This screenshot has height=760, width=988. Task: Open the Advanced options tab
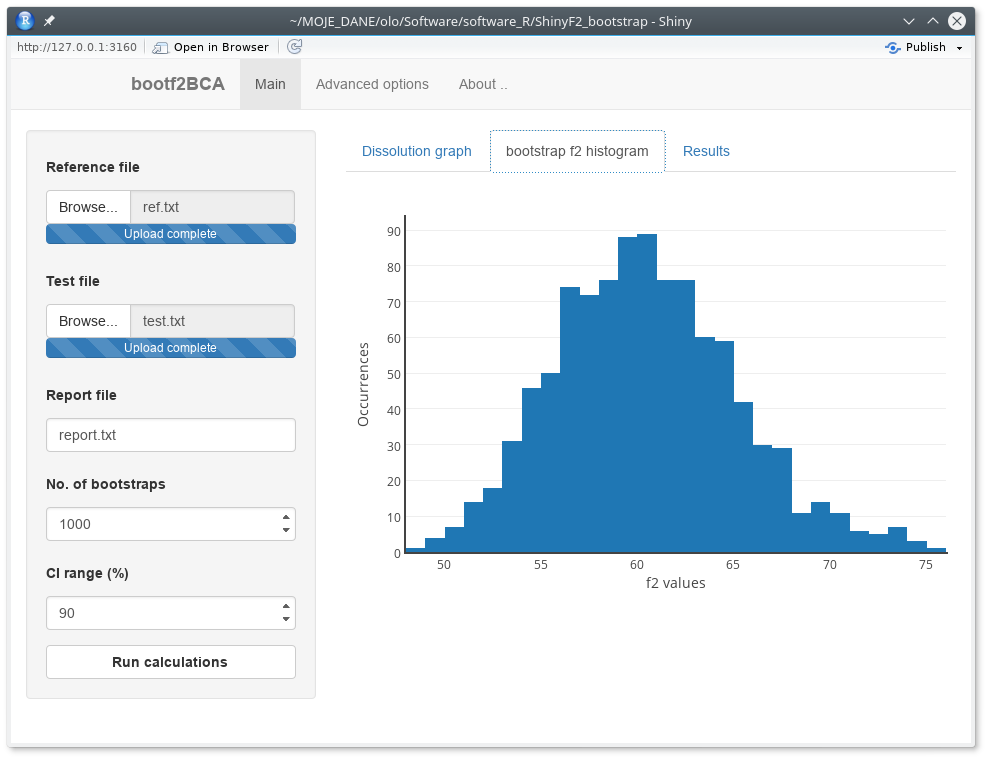(372, 84)
